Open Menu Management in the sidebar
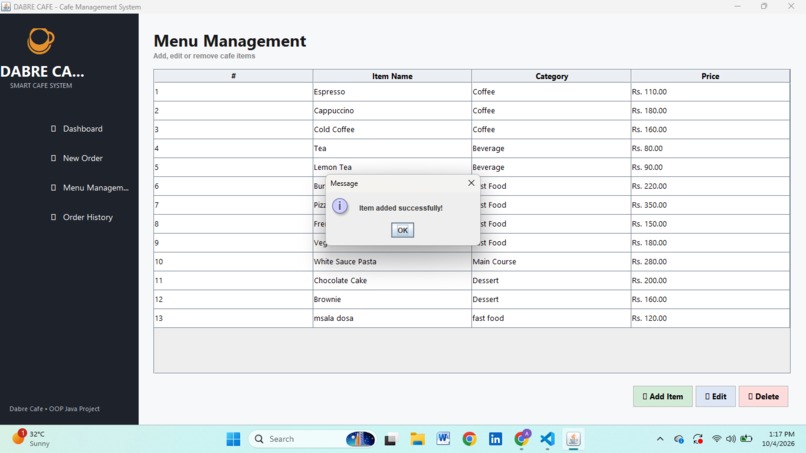Screen dimensions: 806x453 89,188
